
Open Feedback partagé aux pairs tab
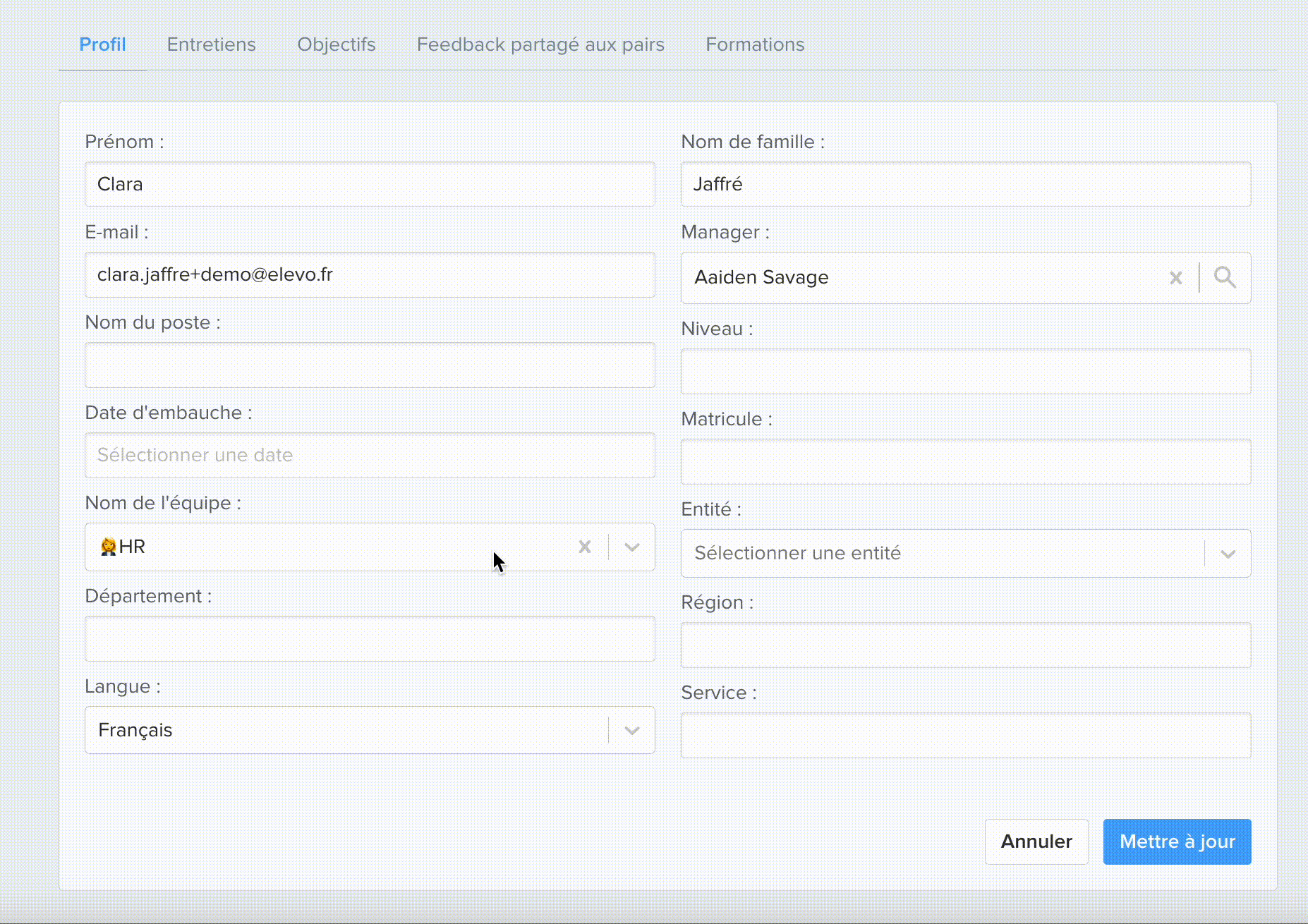tap(540, 44)
